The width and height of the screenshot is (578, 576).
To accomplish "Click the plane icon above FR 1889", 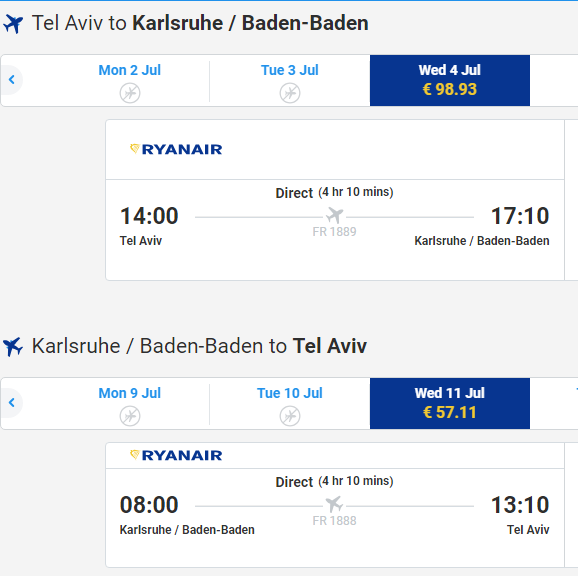I will [x=334, y=215].
